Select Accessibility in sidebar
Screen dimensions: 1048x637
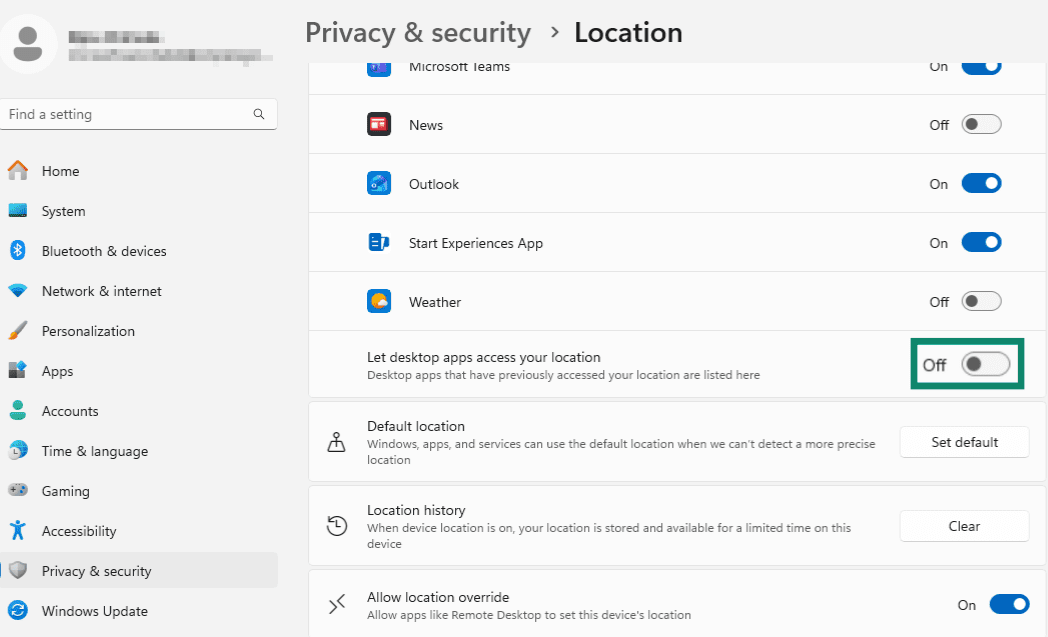[x=139, y=531]
